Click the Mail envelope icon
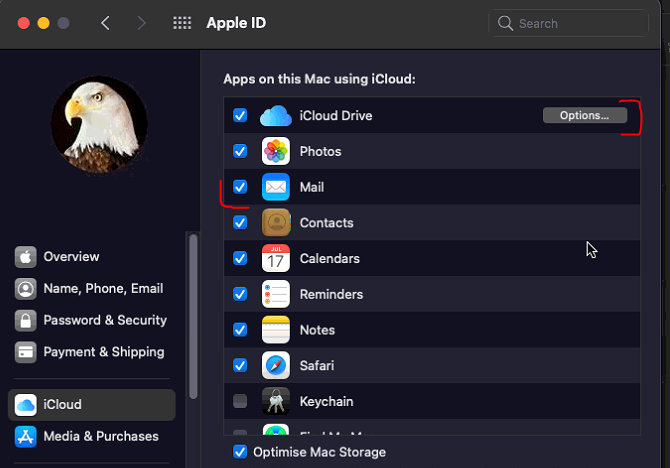This screenshot has height=468, width=670. (276, 187)
